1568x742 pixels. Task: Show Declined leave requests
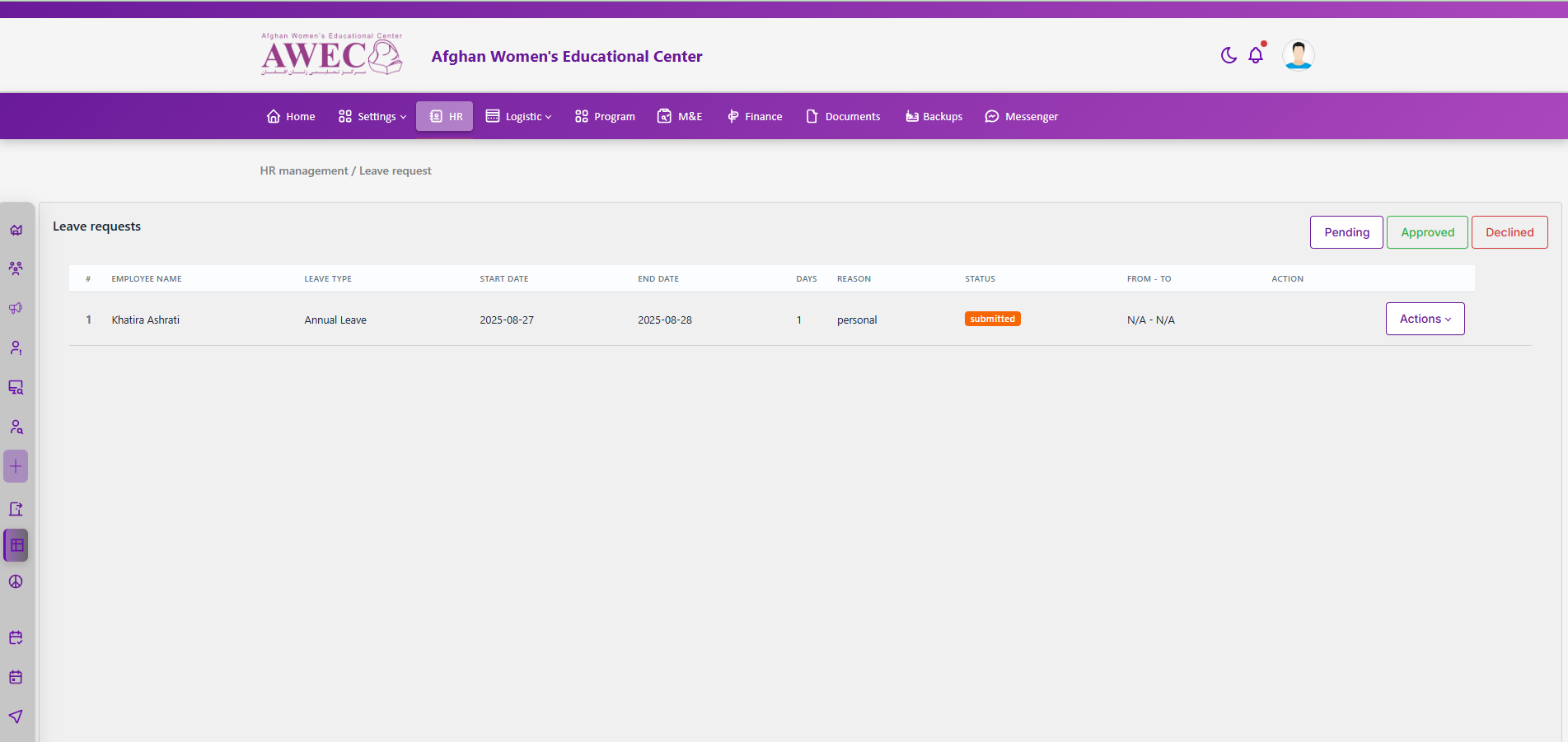coord(1509,232)
